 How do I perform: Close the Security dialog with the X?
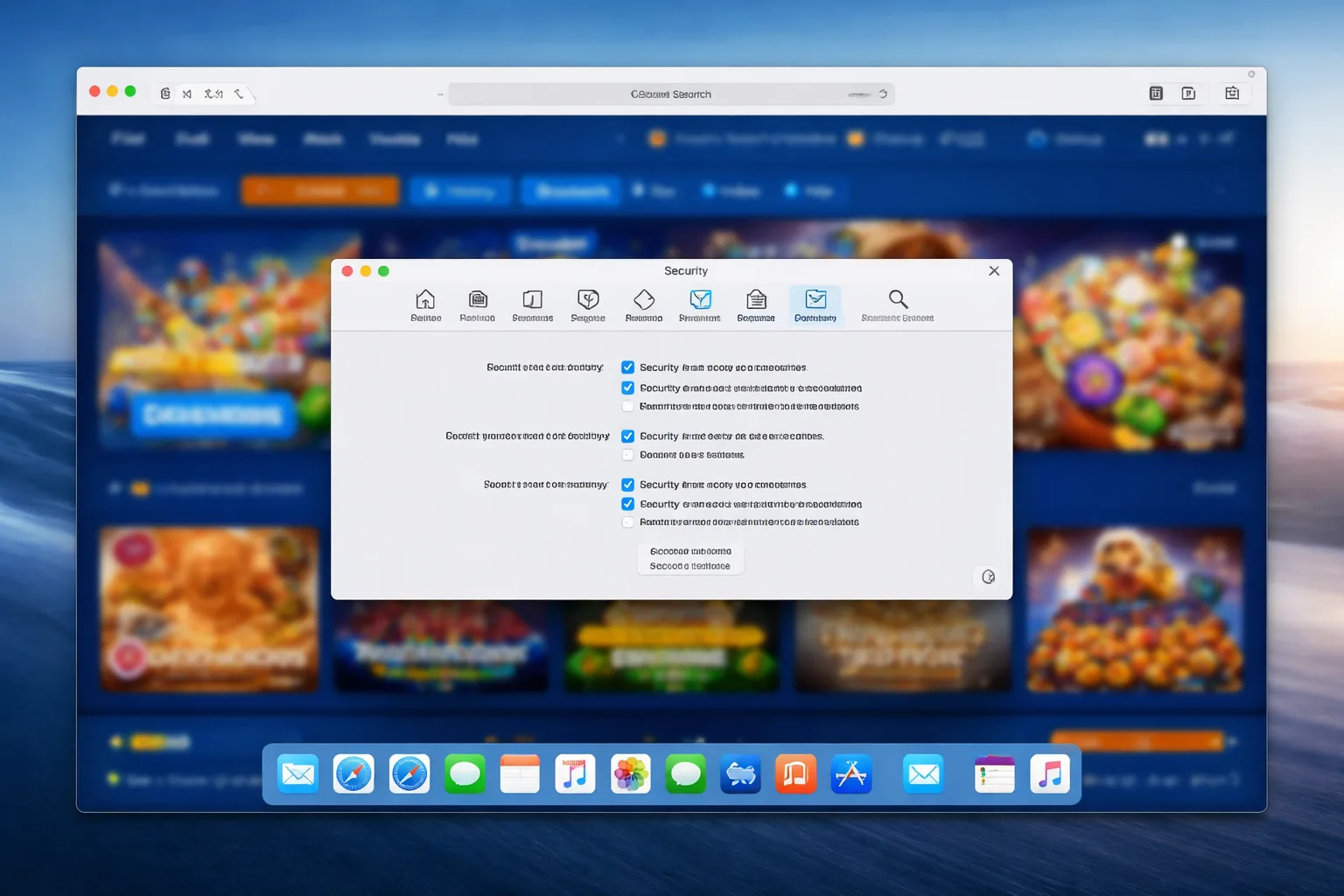pyautogui.click(x=994, y=271)
